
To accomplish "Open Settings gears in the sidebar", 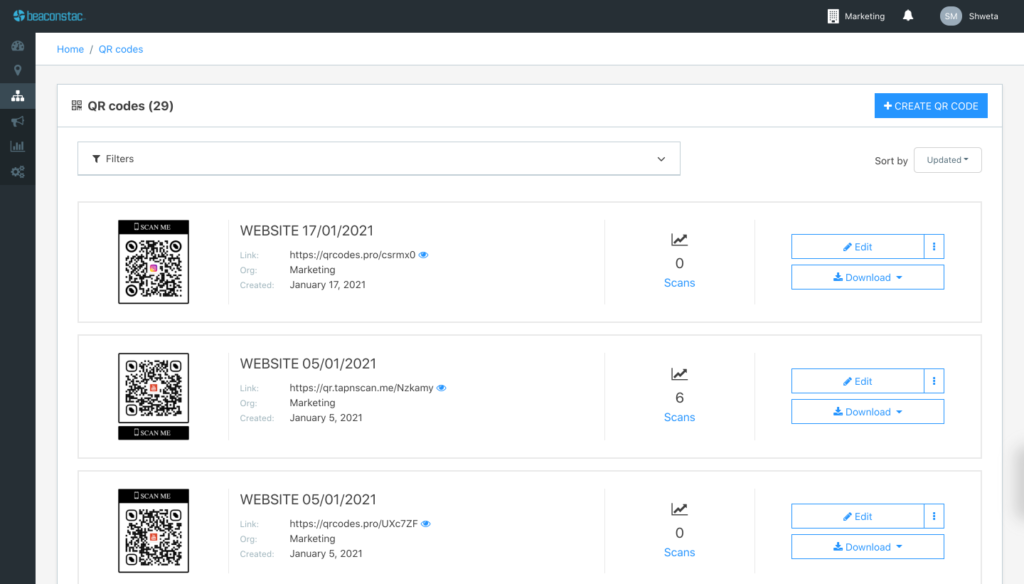I will (17, 171).
